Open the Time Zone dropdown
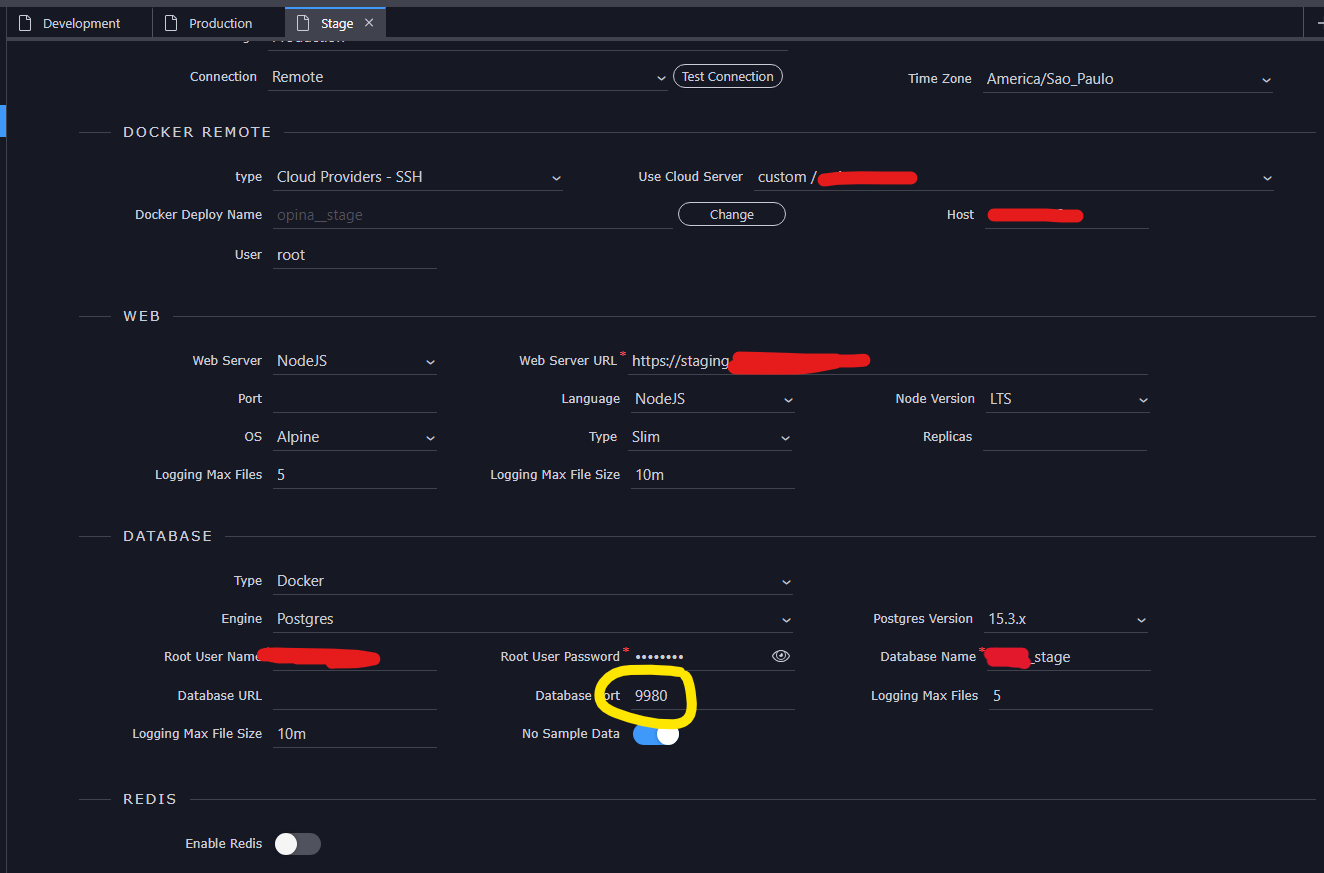The width and height of the screenshot is (1324, 873). point(1128,79)
